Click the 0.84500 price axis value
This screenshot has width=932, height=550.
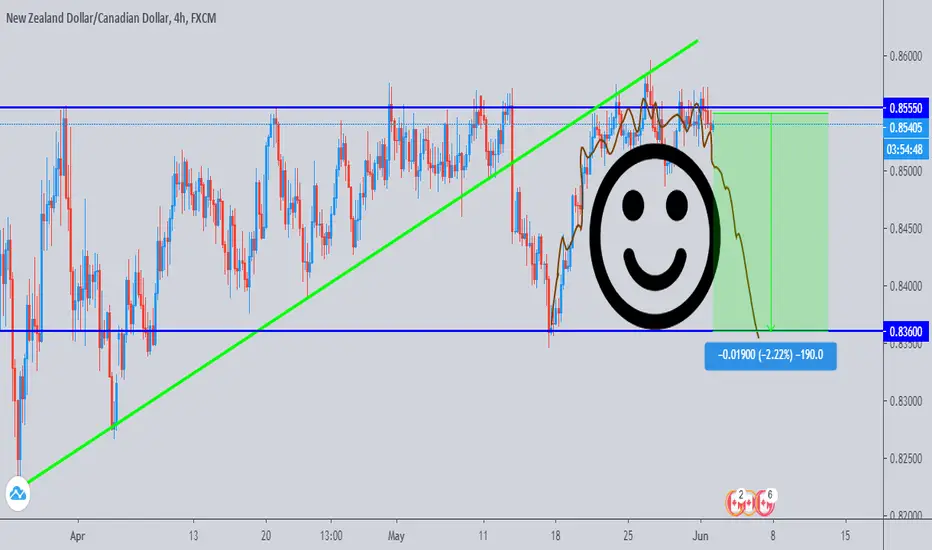coord(906,229)
